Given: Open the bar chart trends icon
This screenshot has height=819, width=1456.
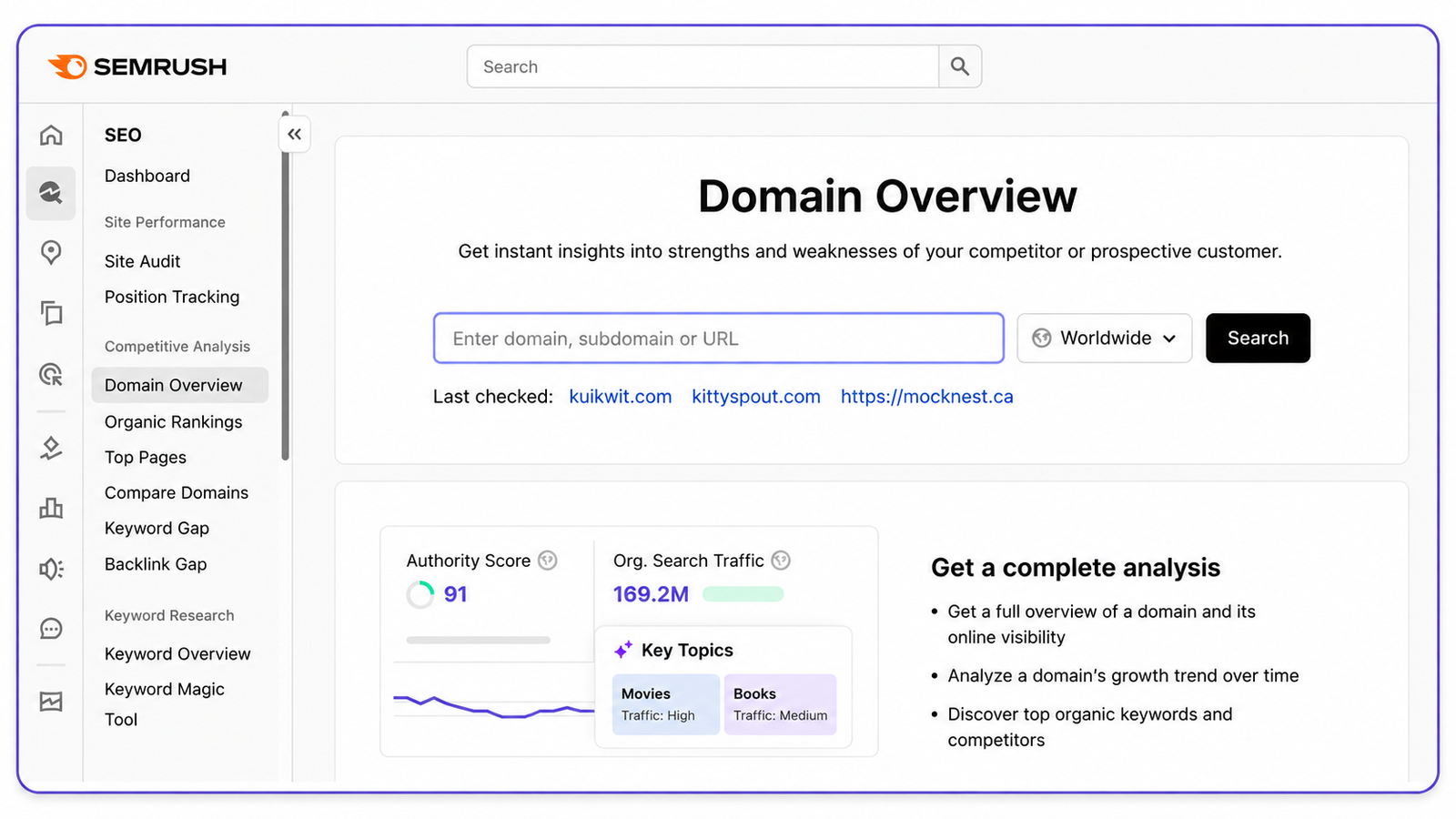Looking at the screenshot, I should tap(51, 508).
